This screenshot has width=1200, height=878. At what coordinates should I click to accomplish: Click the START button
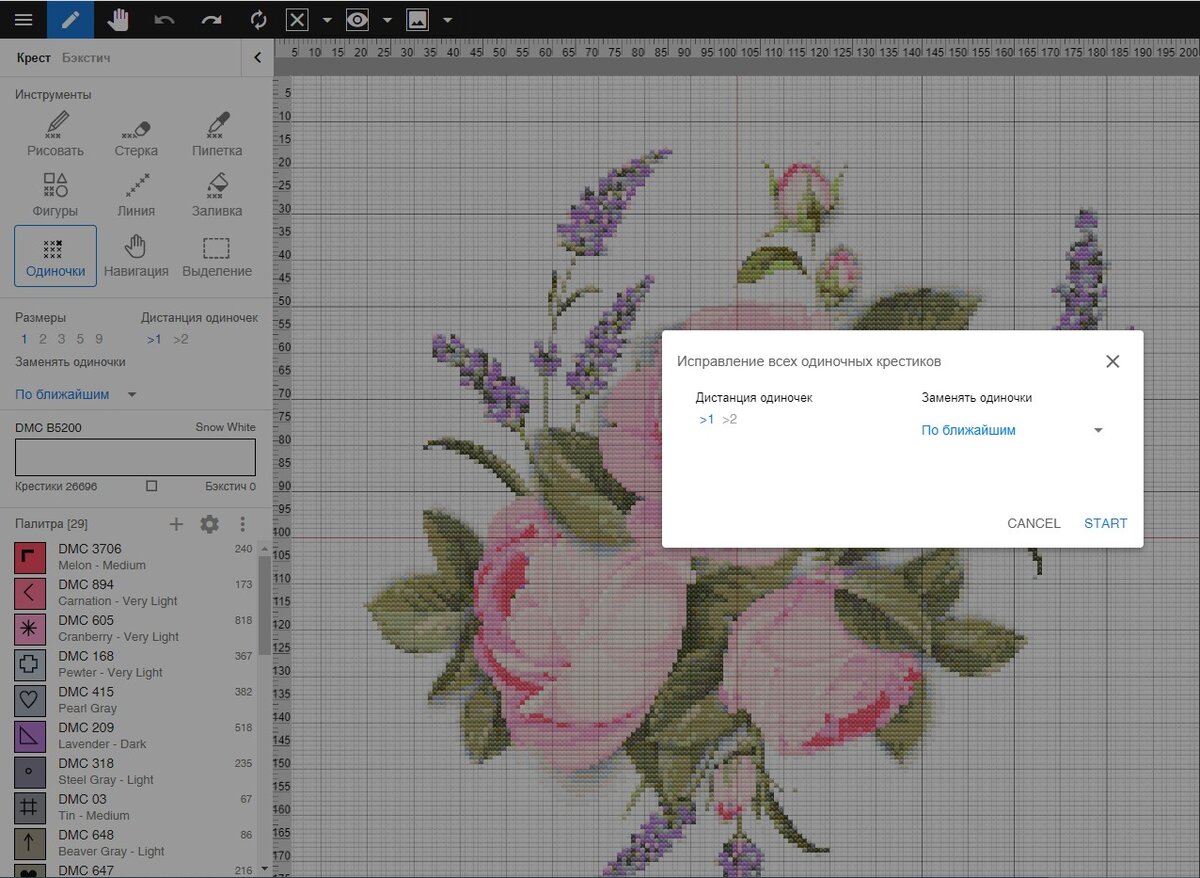pyautogui.click(x=1105, y=523)
